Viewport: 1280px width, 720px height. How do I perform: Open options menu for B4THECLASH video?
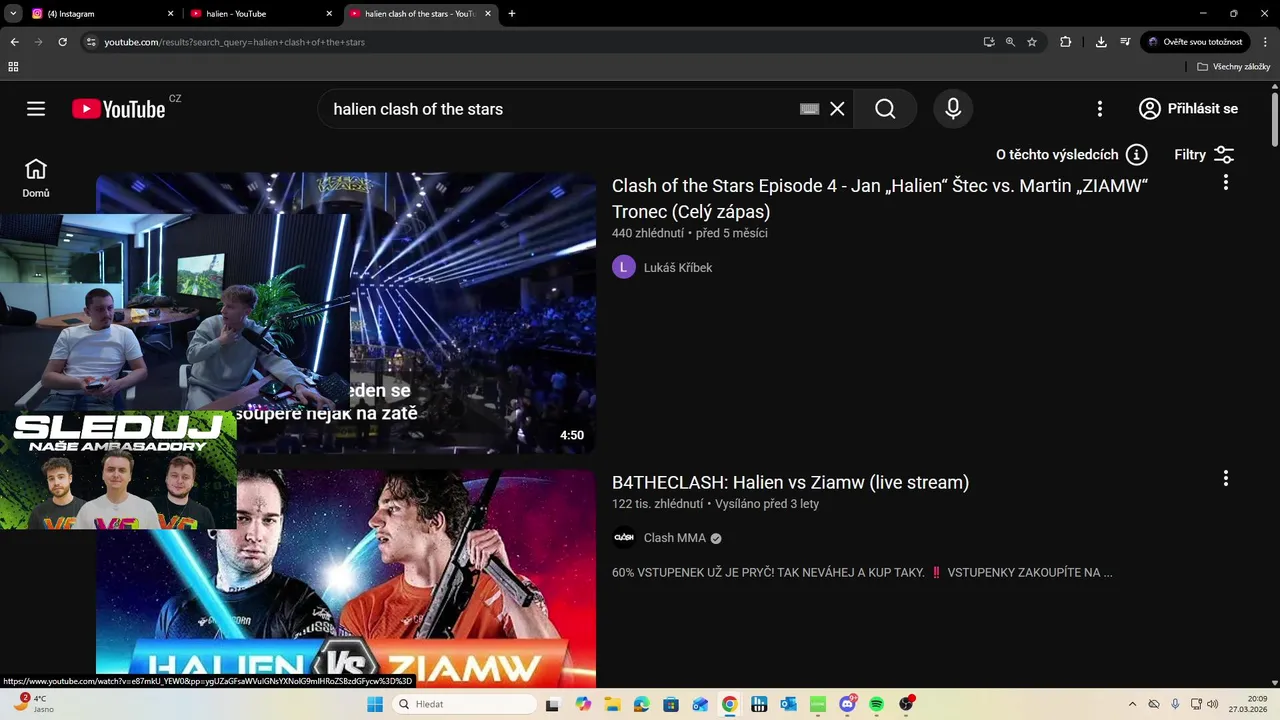(1225, 479)
